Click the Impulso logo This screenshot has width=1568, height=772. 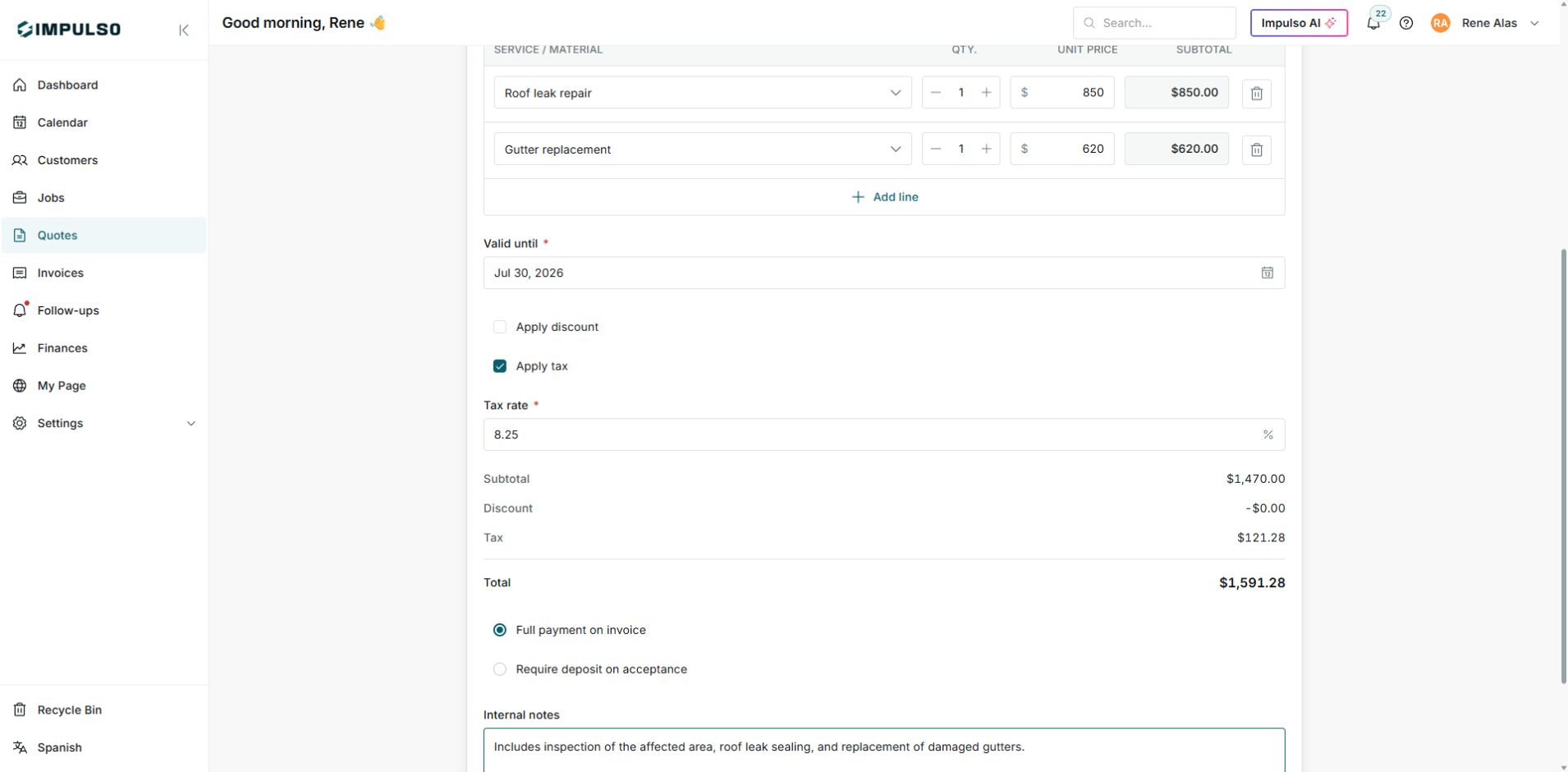[x=69, y=30]
